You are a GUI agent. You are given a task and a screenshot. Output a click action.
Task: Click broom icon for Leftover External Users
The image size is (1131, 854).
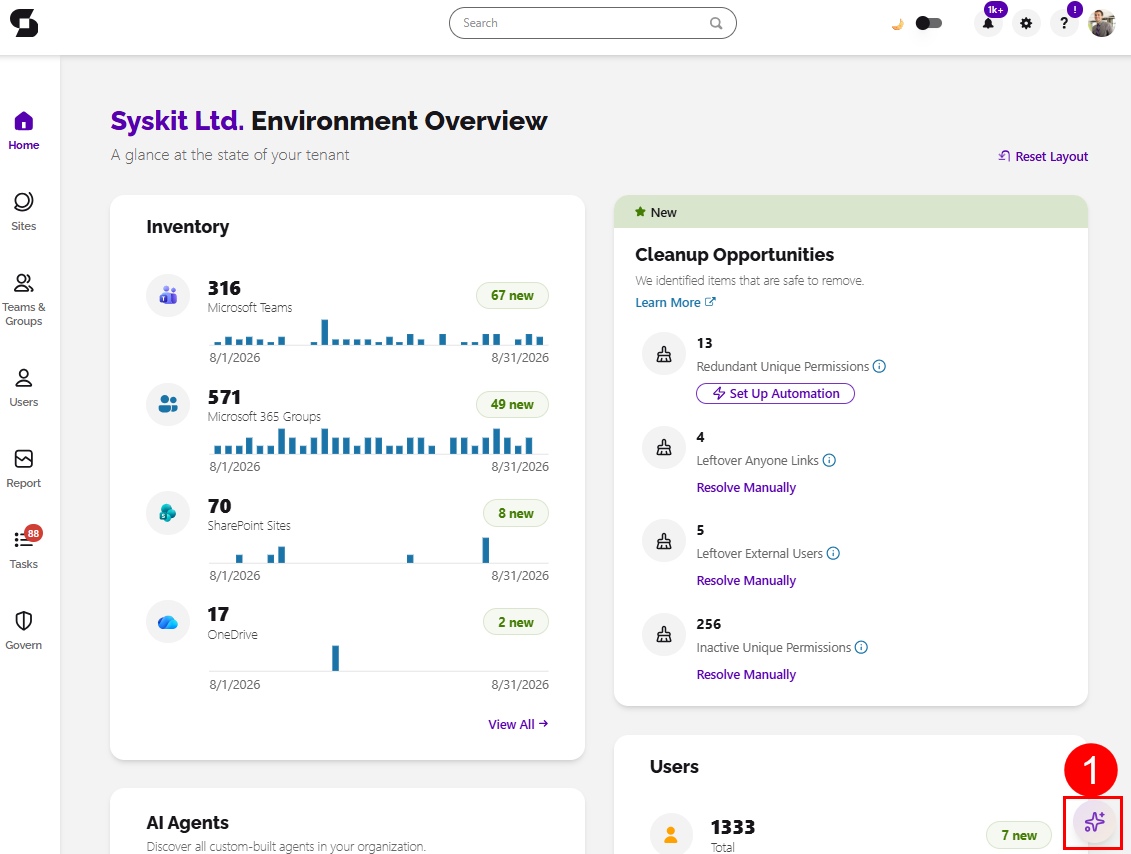(x=664, y=540)
